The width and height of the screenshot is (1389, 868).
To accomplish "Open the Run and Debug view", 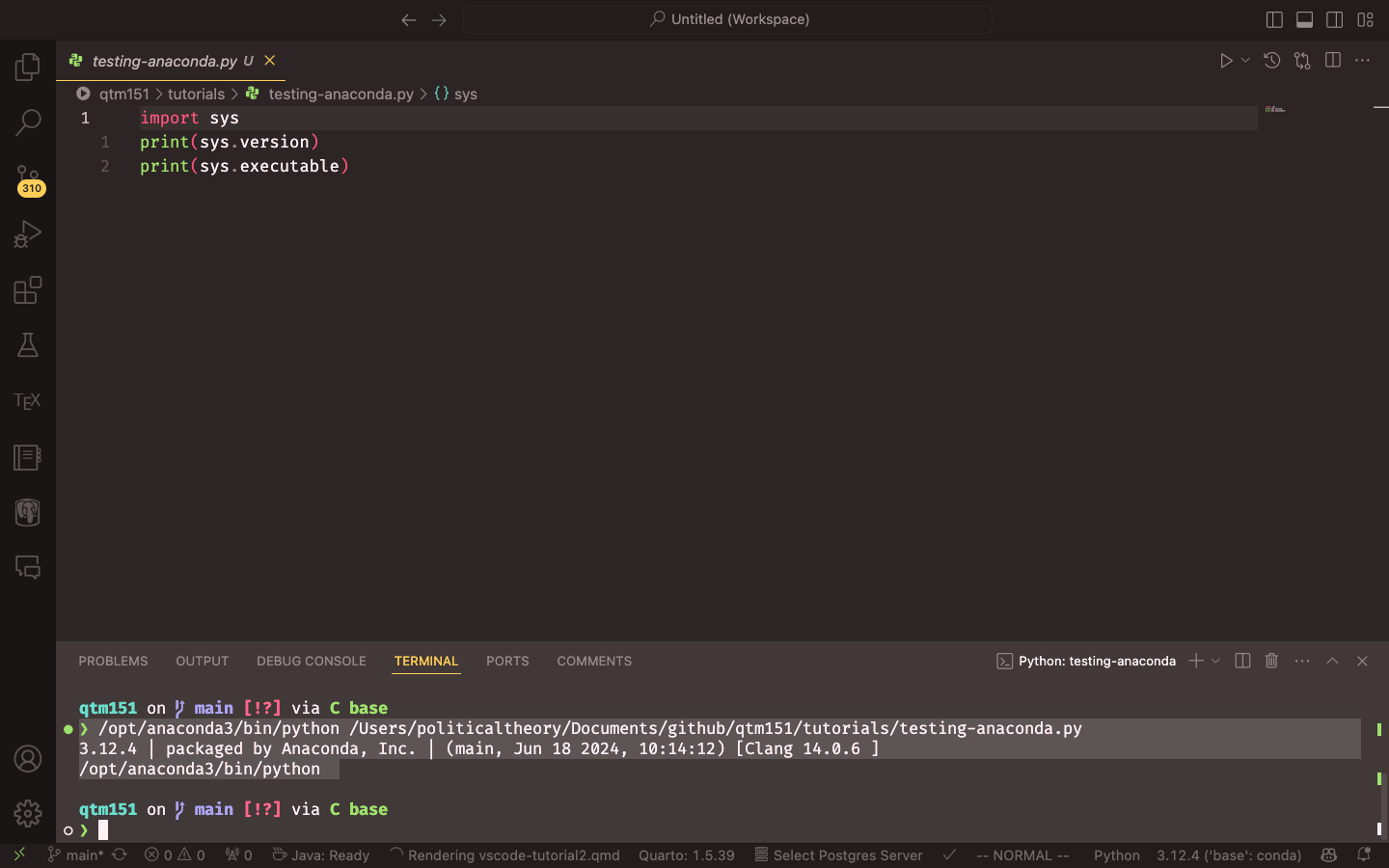I will click(28, 234).
